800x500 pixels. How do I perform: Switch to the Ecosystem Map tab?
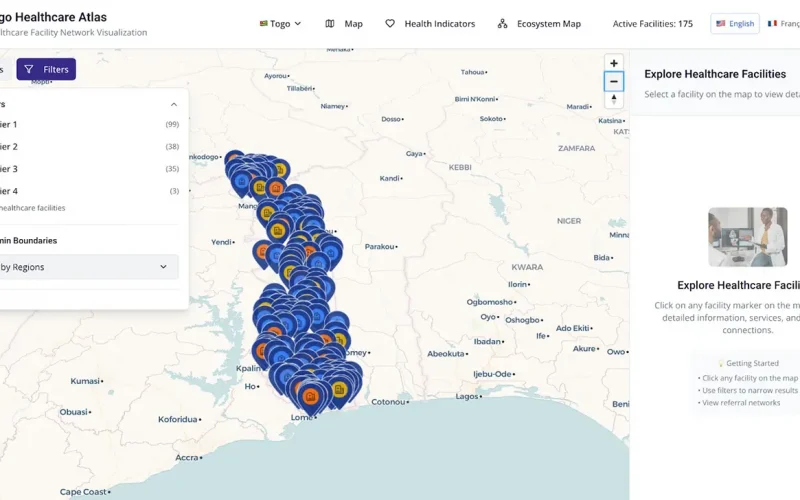tap(548, 24)
